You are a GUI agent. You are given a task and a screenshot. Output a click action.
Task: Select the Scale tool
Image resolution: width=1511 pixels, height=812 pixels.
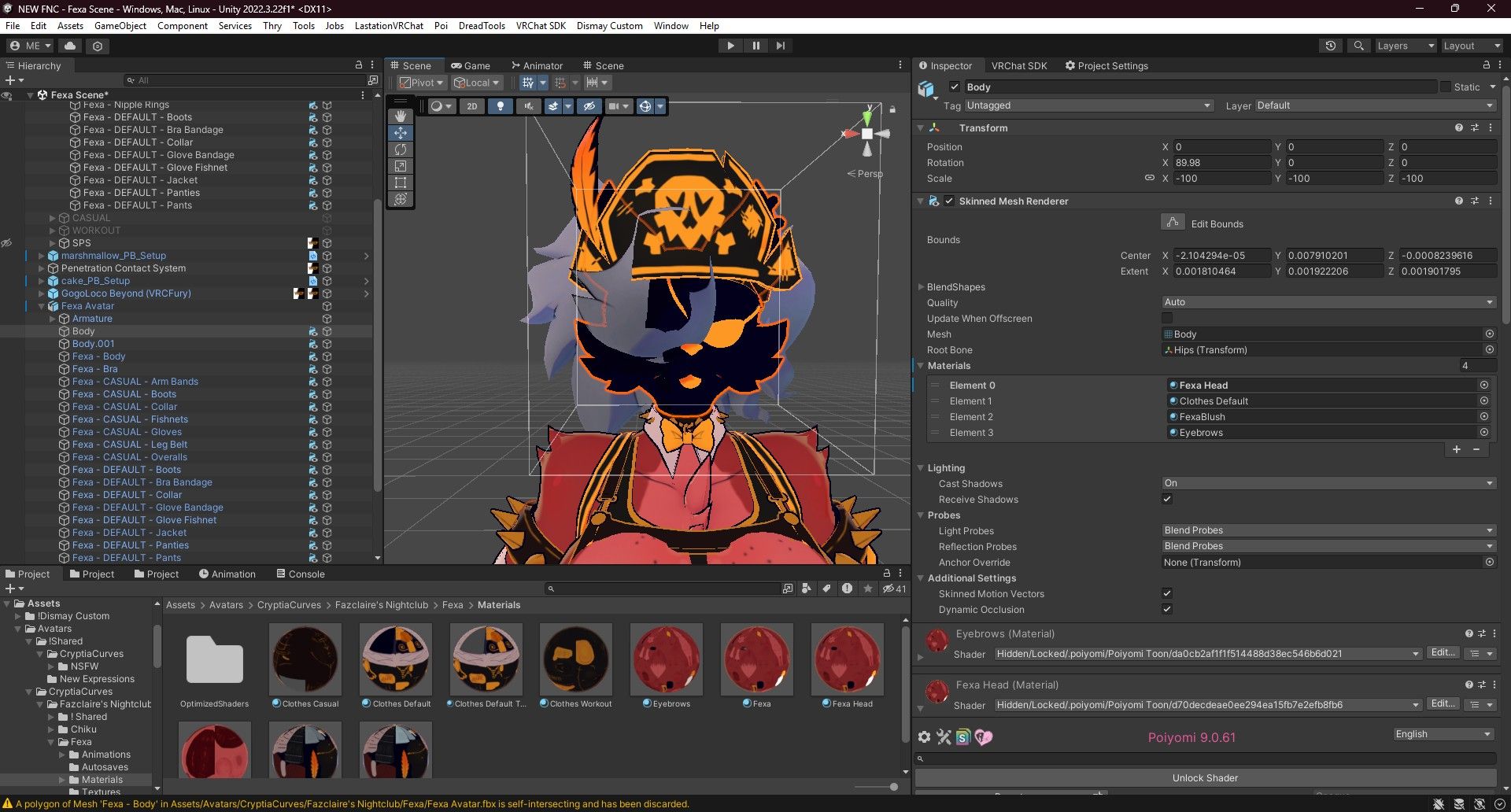pyautogui.click(x=401, y=166)
